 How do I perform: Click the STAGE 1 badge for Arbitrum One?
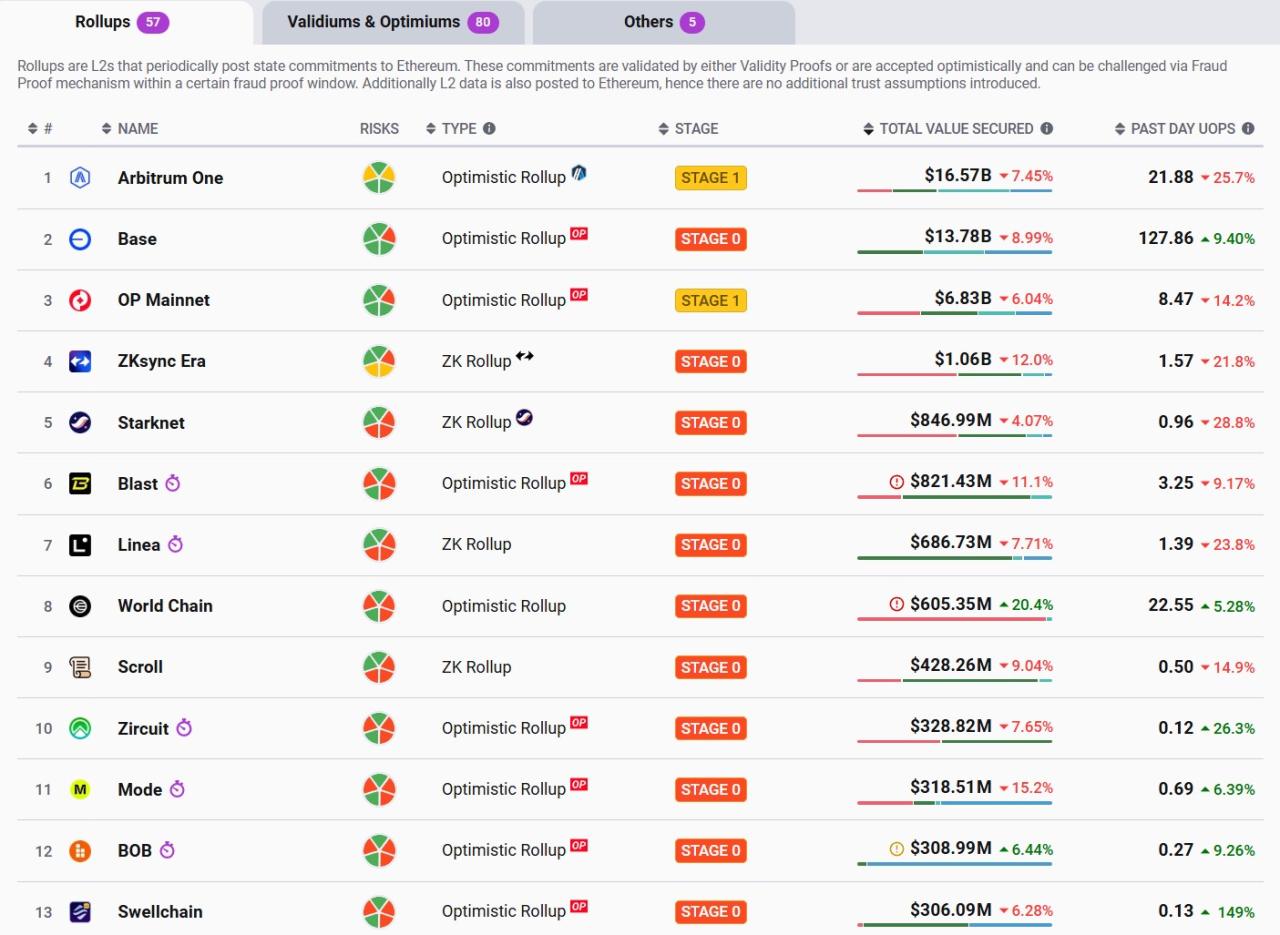(710, 178)
